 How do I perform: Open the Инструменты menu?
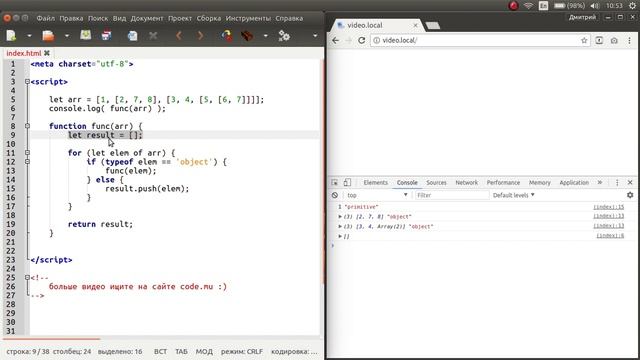[x=248, y=18]
